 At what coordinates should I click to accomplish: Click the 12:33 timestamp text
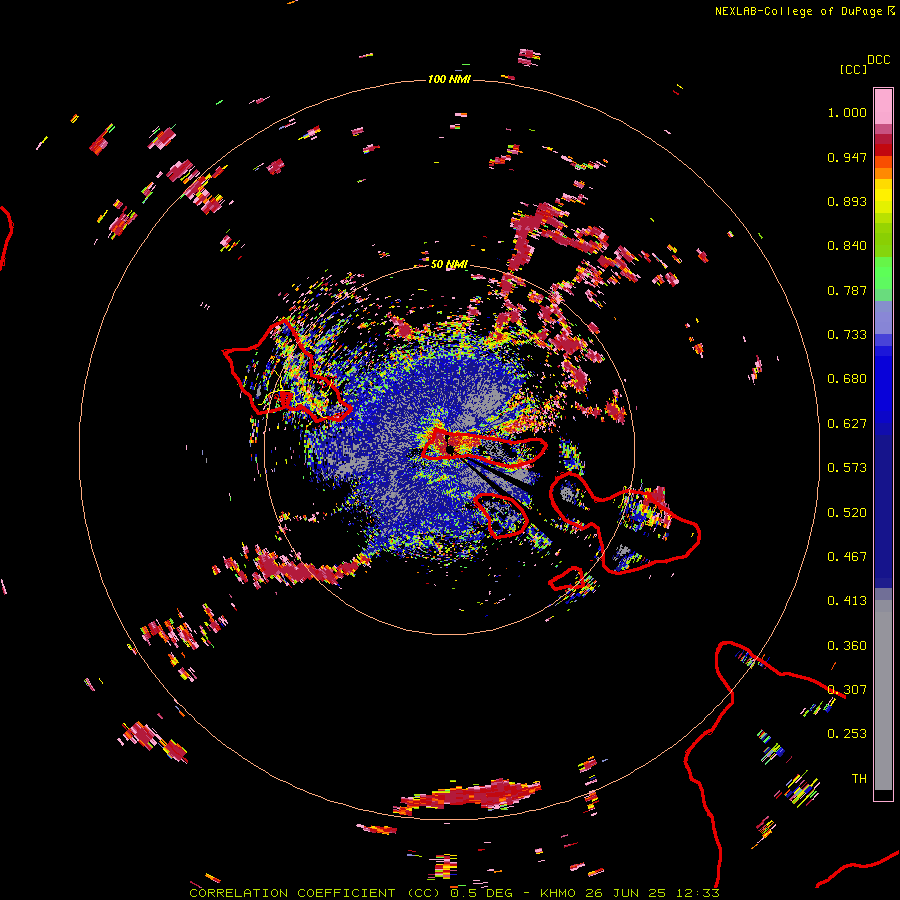[x=697, y=893]
